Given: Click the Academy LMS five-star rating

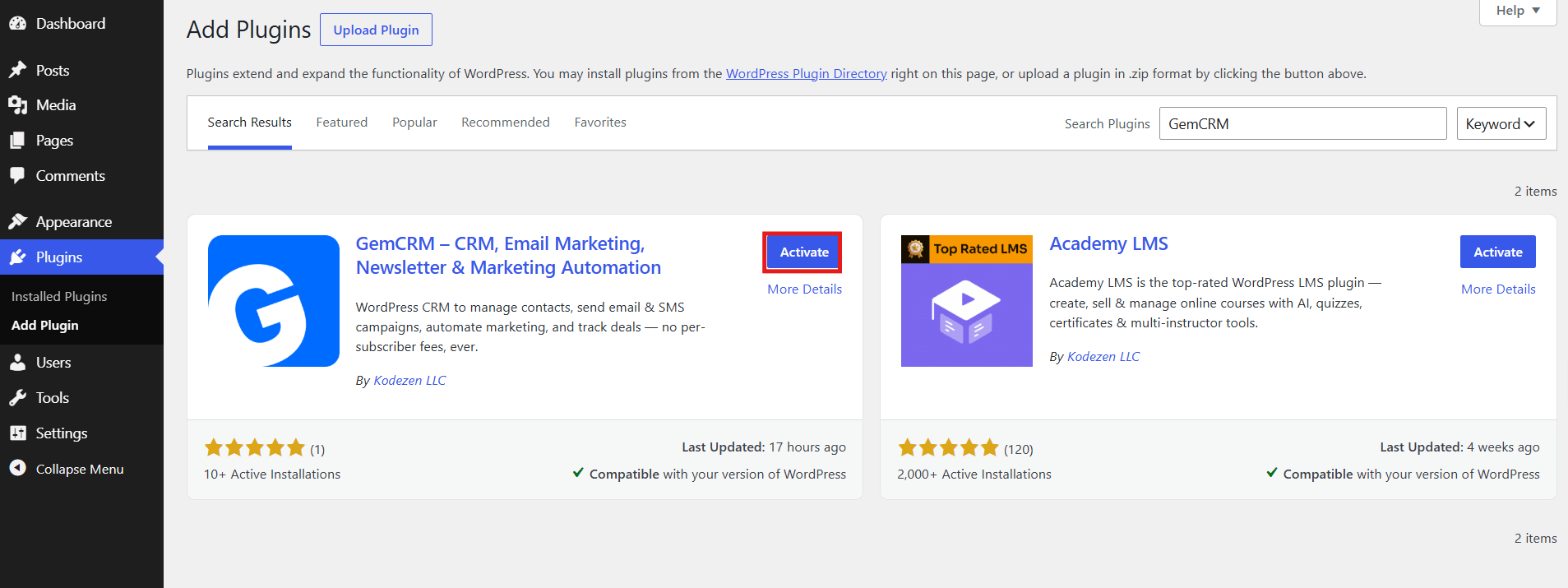Looking at the screenshot, I should tap(949, 448).
